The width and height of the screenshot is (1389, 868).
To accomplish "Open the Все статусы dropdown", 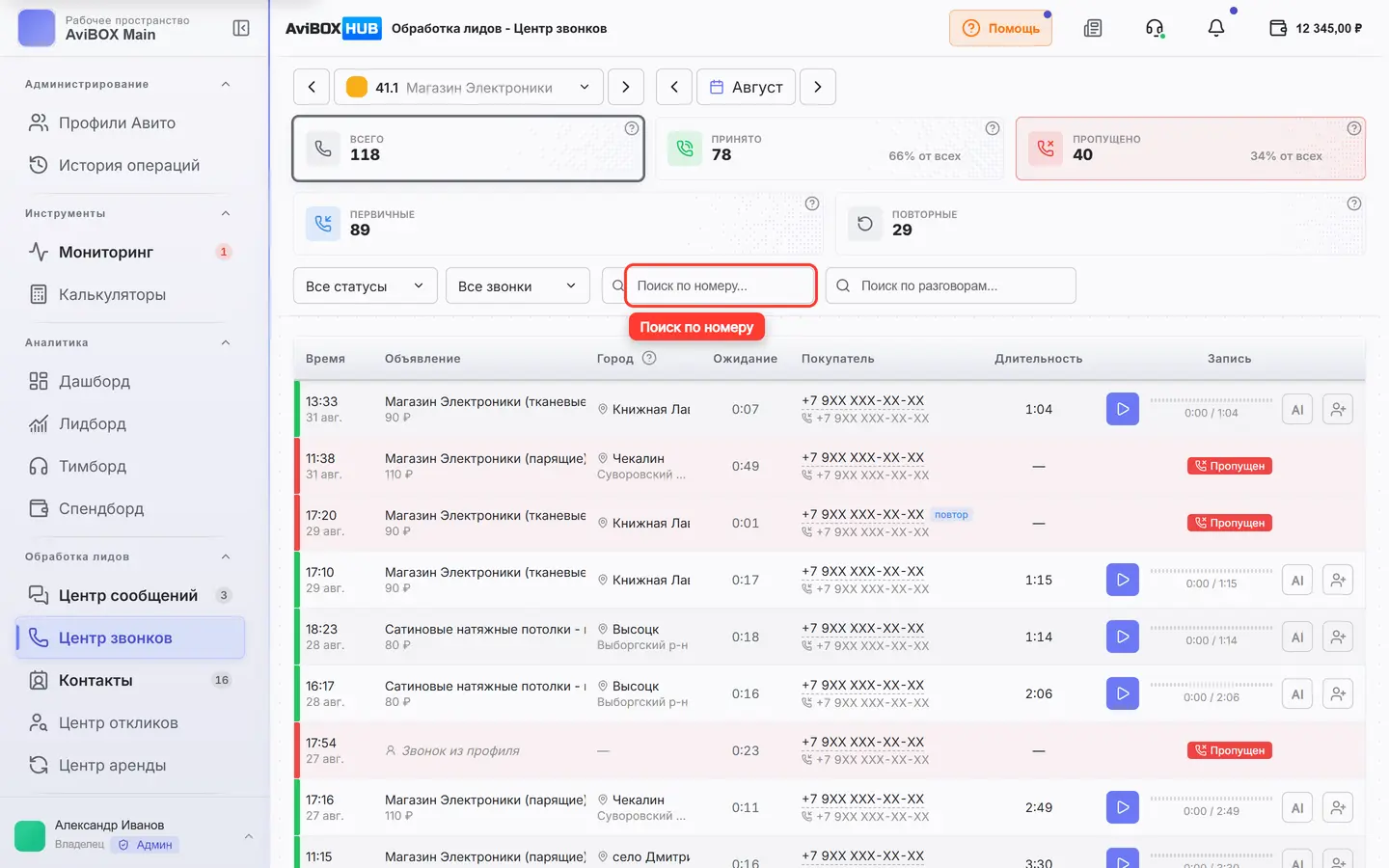I will (x=366, y=285).
